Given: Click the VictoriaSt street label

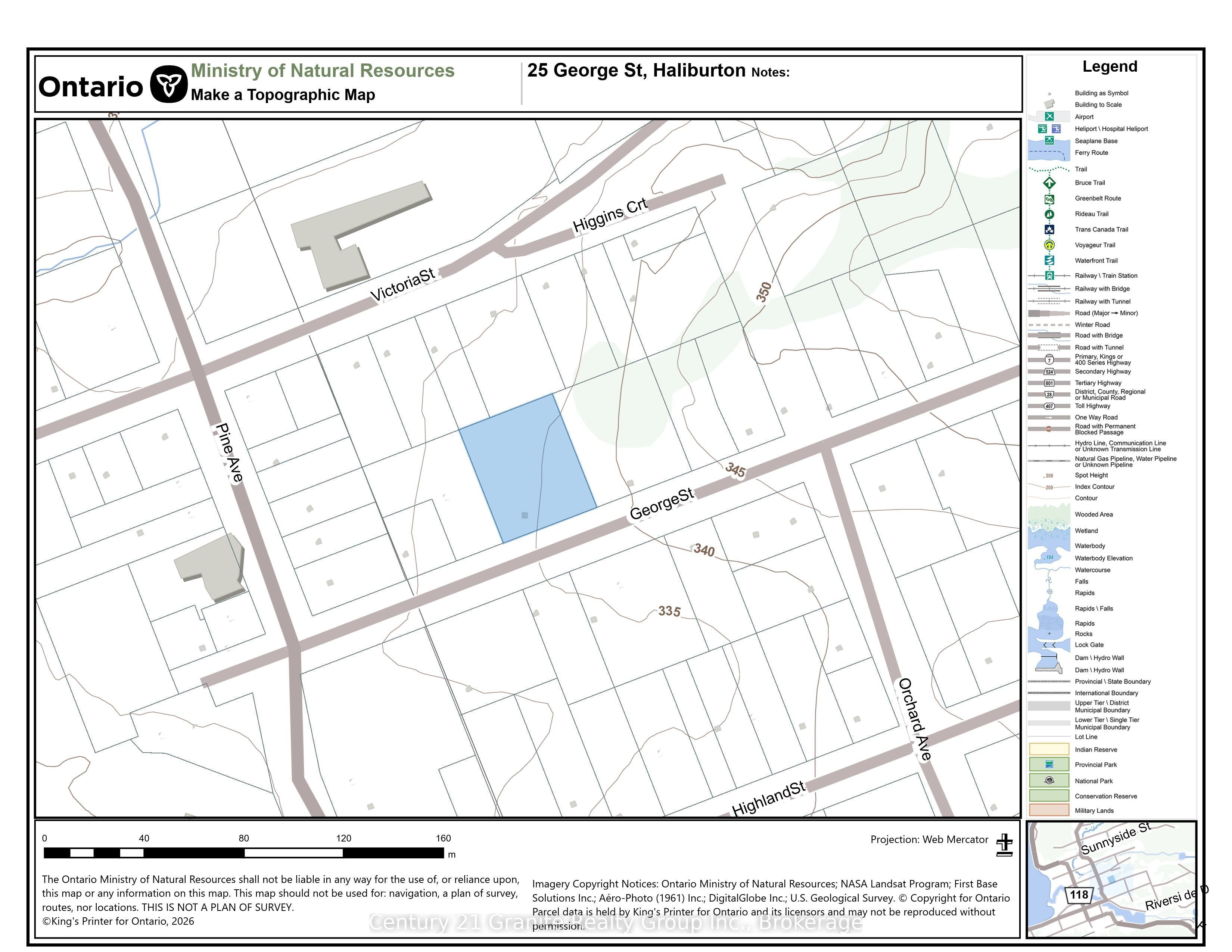Looking at the screenshot, I should tap(403, 285).
